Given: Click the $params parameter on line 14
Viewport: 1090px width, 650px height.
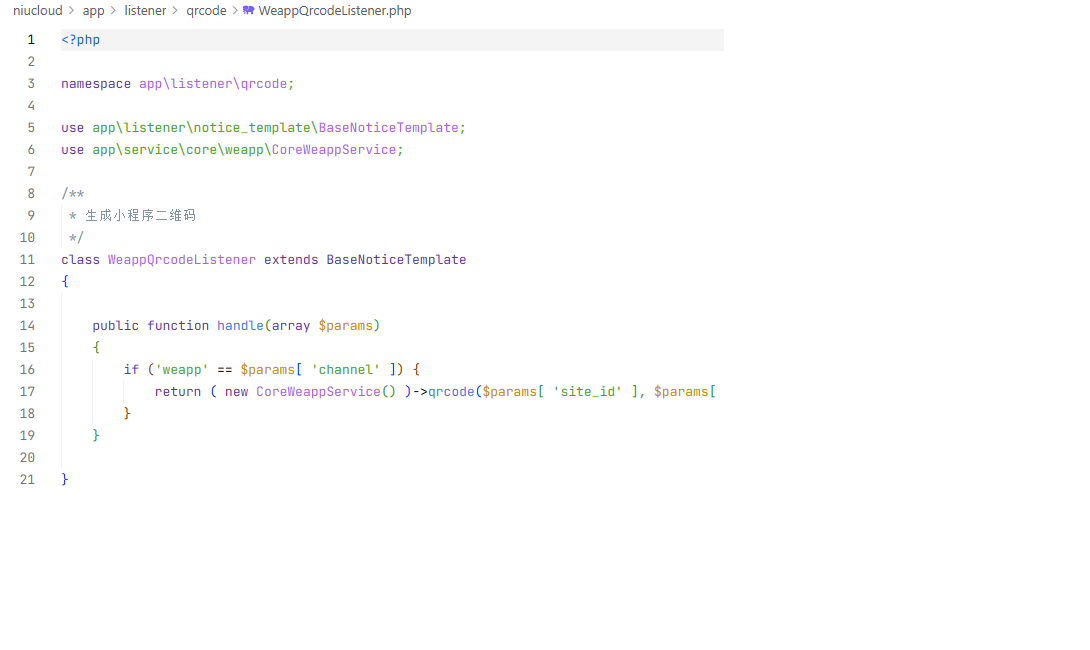Looking at the screenshot, I should (345, 325).
